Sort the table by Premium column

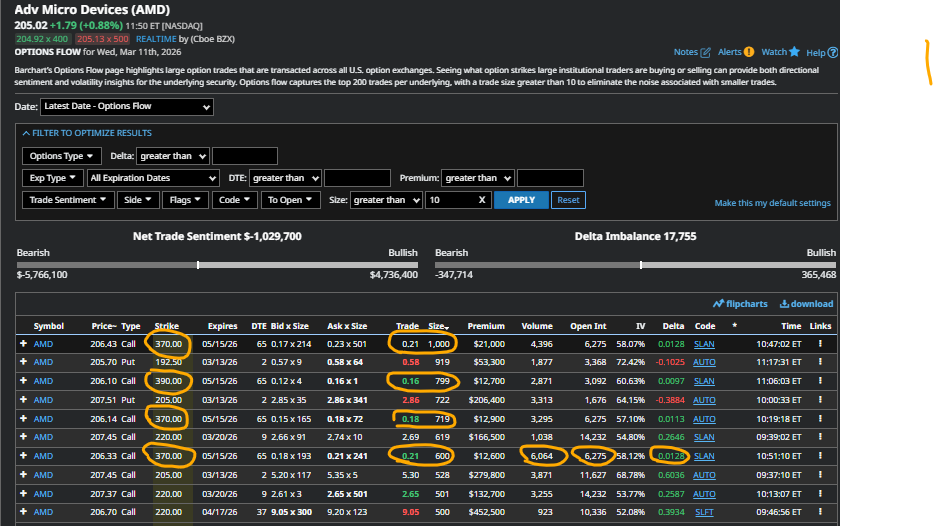486,326
